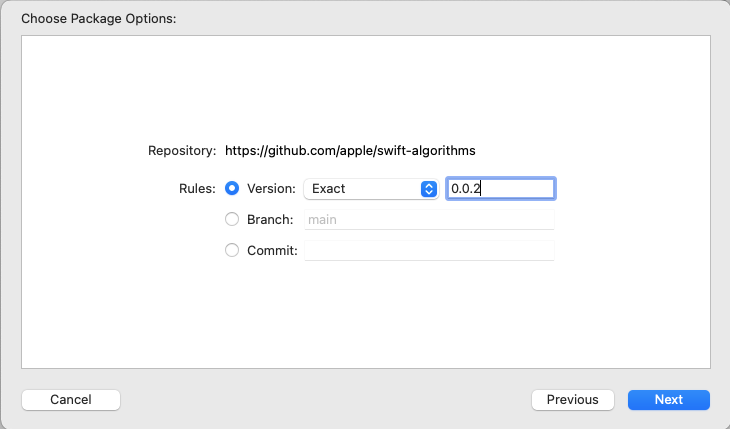Click the Branch text field with main placeholder
The image size is (730, 429).
(x=429, y=219)
